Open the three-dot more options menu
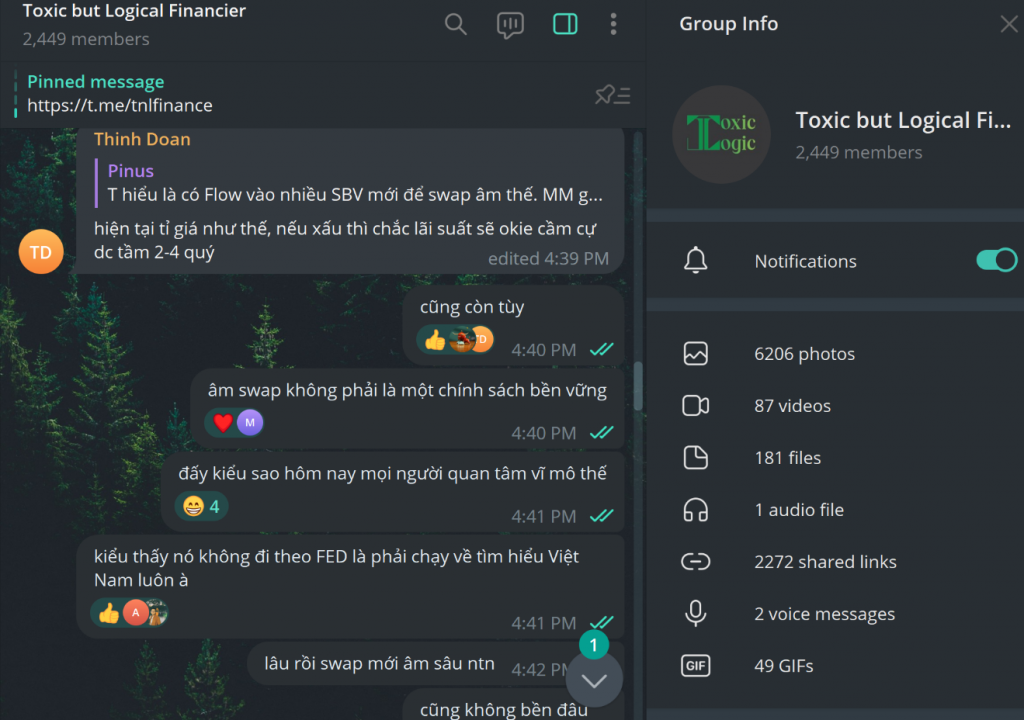Viewport: 1024px width, 720px height. (x=613, y=25)
